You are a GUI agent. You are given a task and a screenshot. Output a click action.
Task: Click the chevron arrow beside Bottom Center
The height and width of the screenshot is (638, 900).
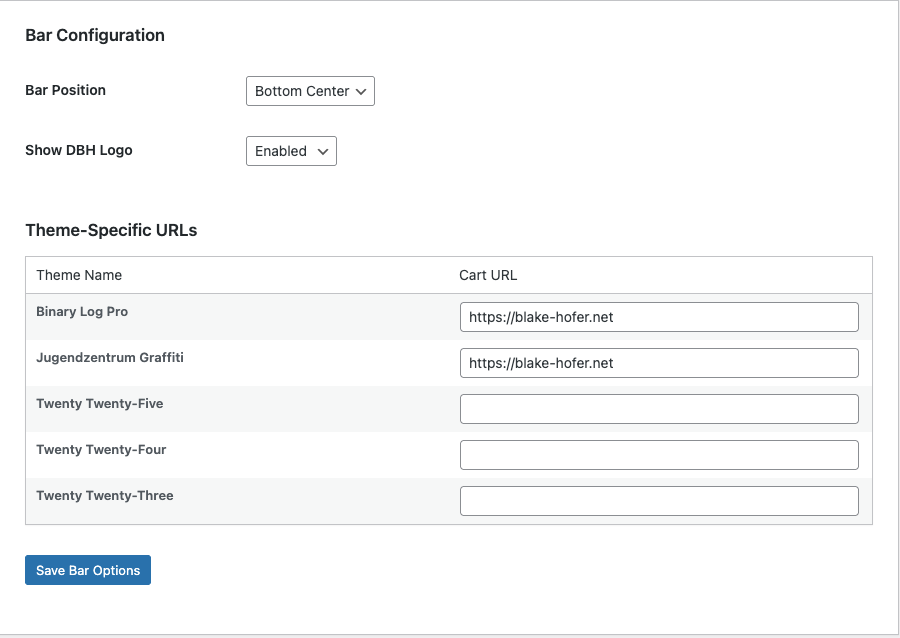pyautogui.click(x=362, y=91)
